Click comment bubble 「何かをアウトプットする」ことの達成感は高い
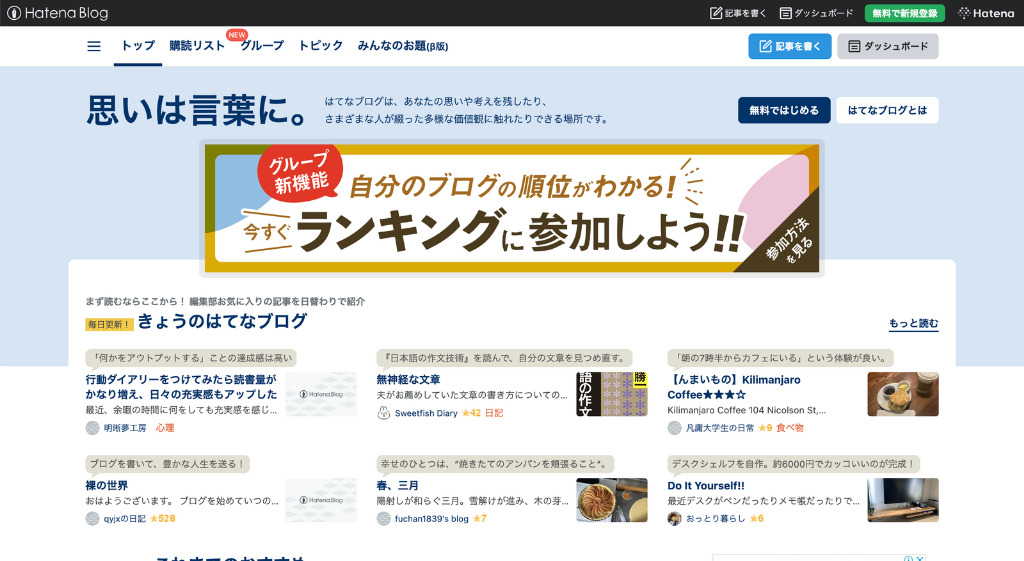This screenshot has width=1024, height=561. coord(191,358)
